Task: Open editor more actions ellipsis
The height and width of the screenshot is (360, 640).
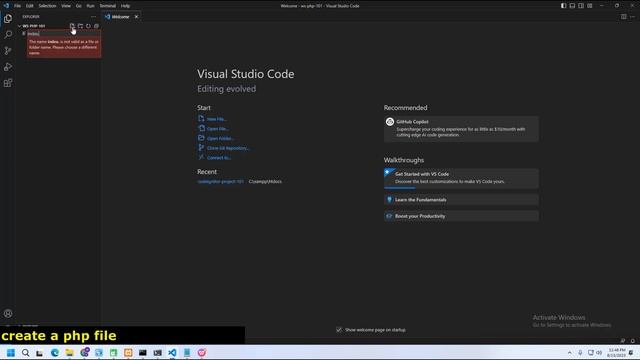Action: [x=633, y=17]
